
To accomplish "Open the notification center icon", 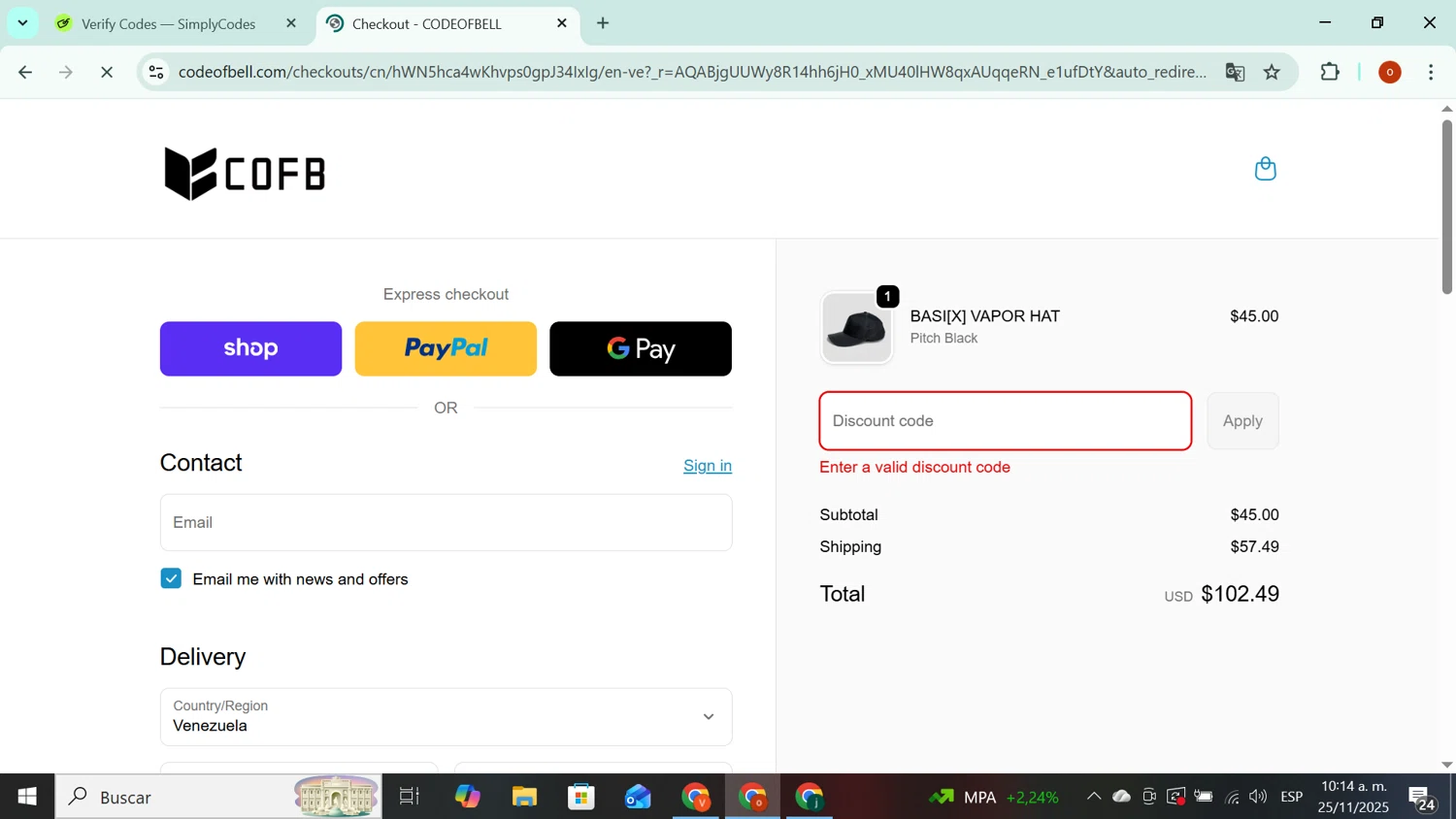I will [x=1423, y=798].
